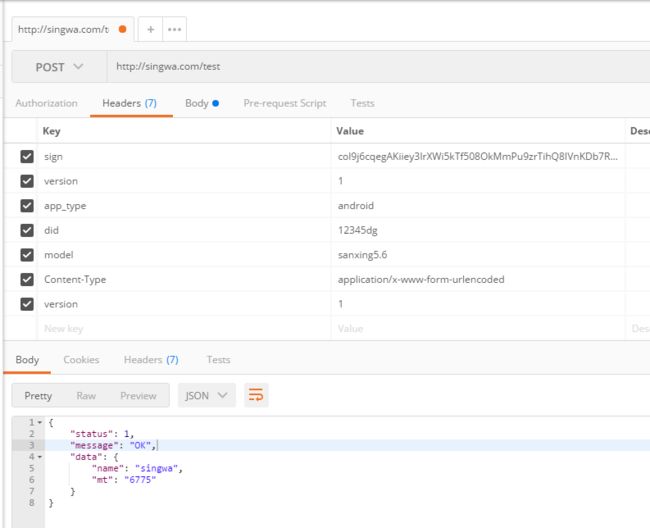Switch to Preview response view
Screen dimensions: 650x528
click(138, 396)
